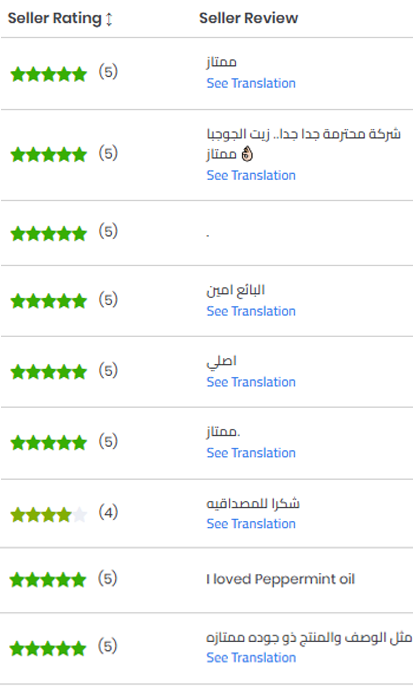Image resolution: width=413 pixels, height=689 pixels.
Task: Click the thumbs-up emoji in jojoba review
Action: 247,154
